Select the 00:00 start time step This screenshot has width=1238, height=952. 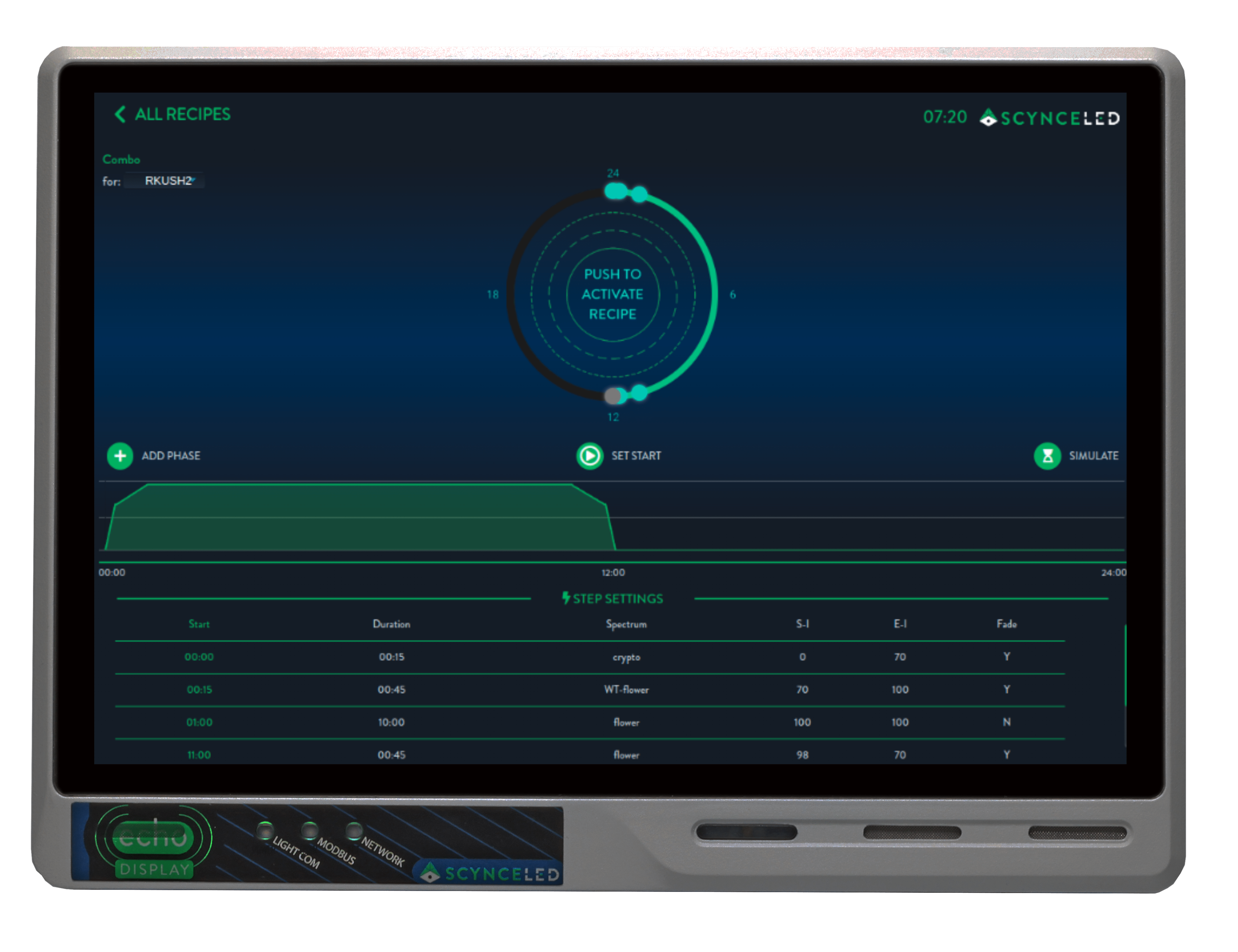(199, 657)
